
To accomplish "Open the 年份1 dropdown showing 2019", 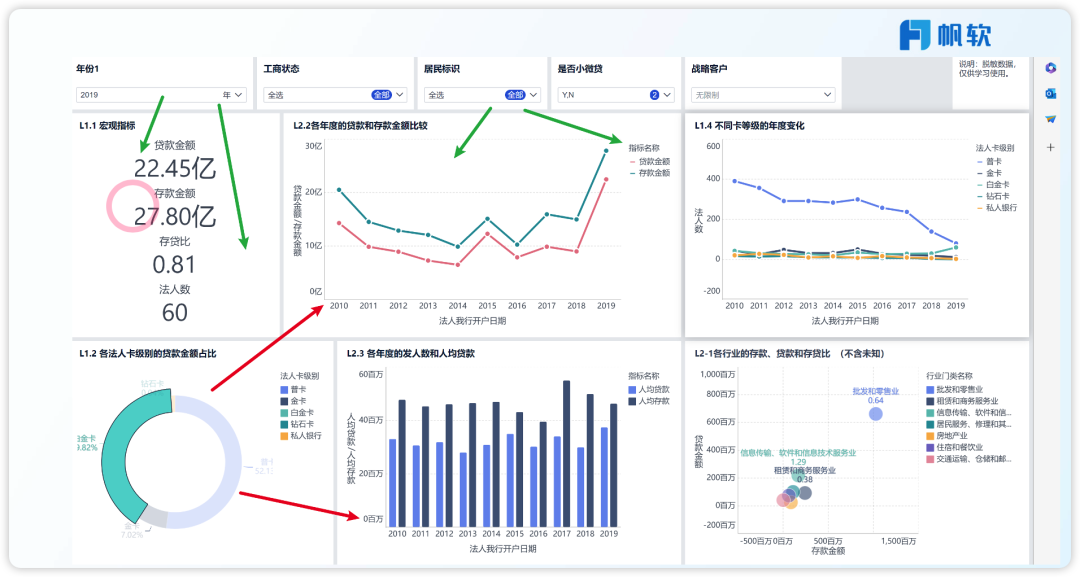I will 160,95.
